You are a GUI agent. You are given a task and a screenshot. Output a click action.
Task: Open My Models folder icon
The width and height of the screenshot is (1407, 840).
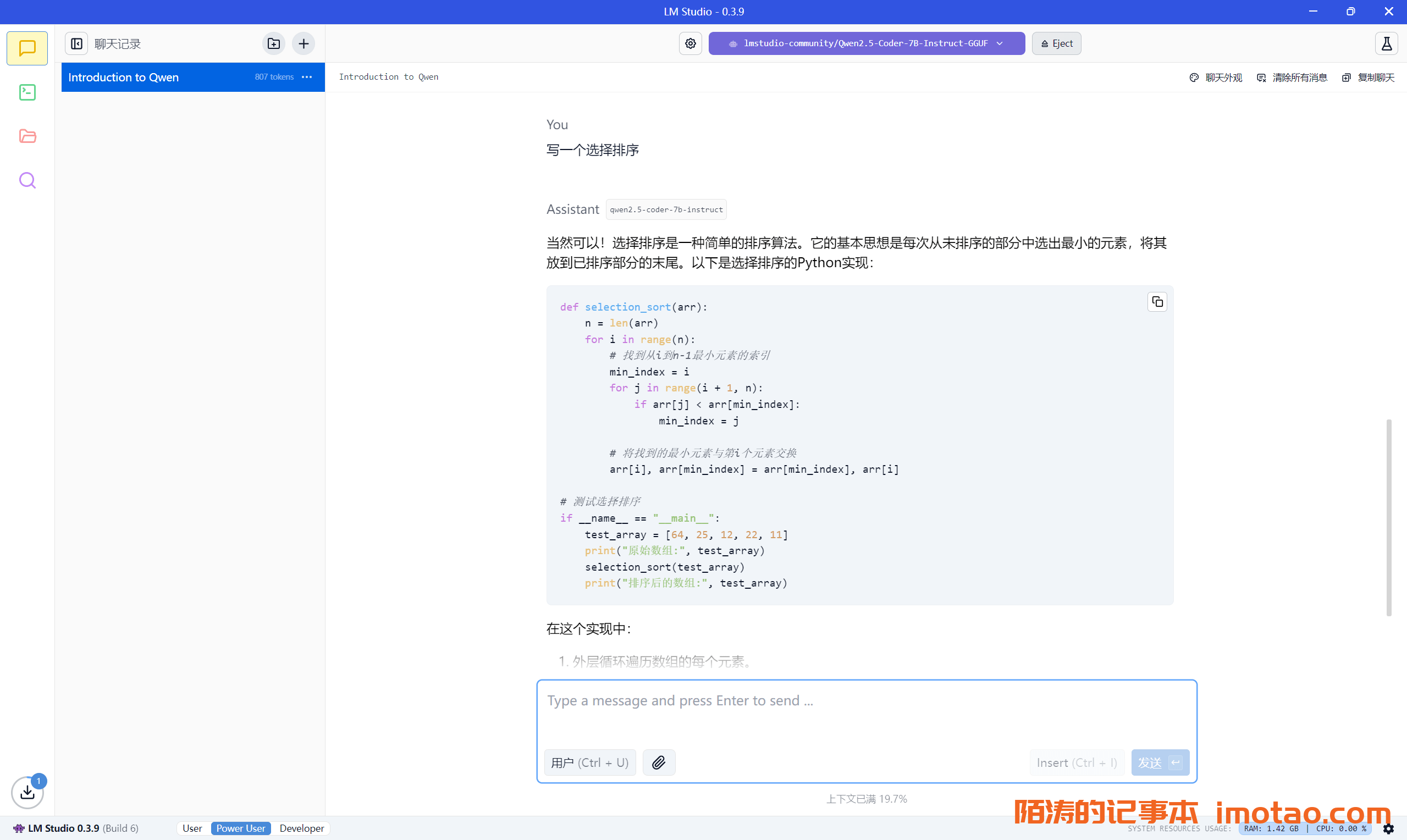[27, 136]
